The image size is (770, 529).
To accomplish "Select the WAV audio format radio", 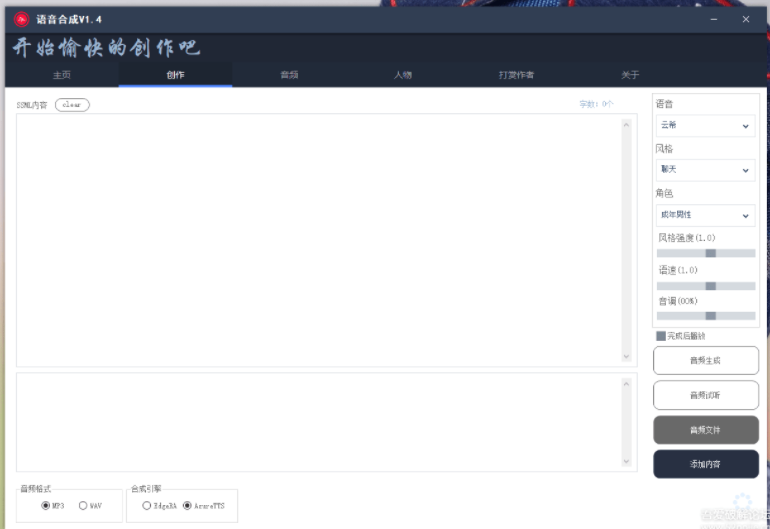I will (x=83, y=505).
